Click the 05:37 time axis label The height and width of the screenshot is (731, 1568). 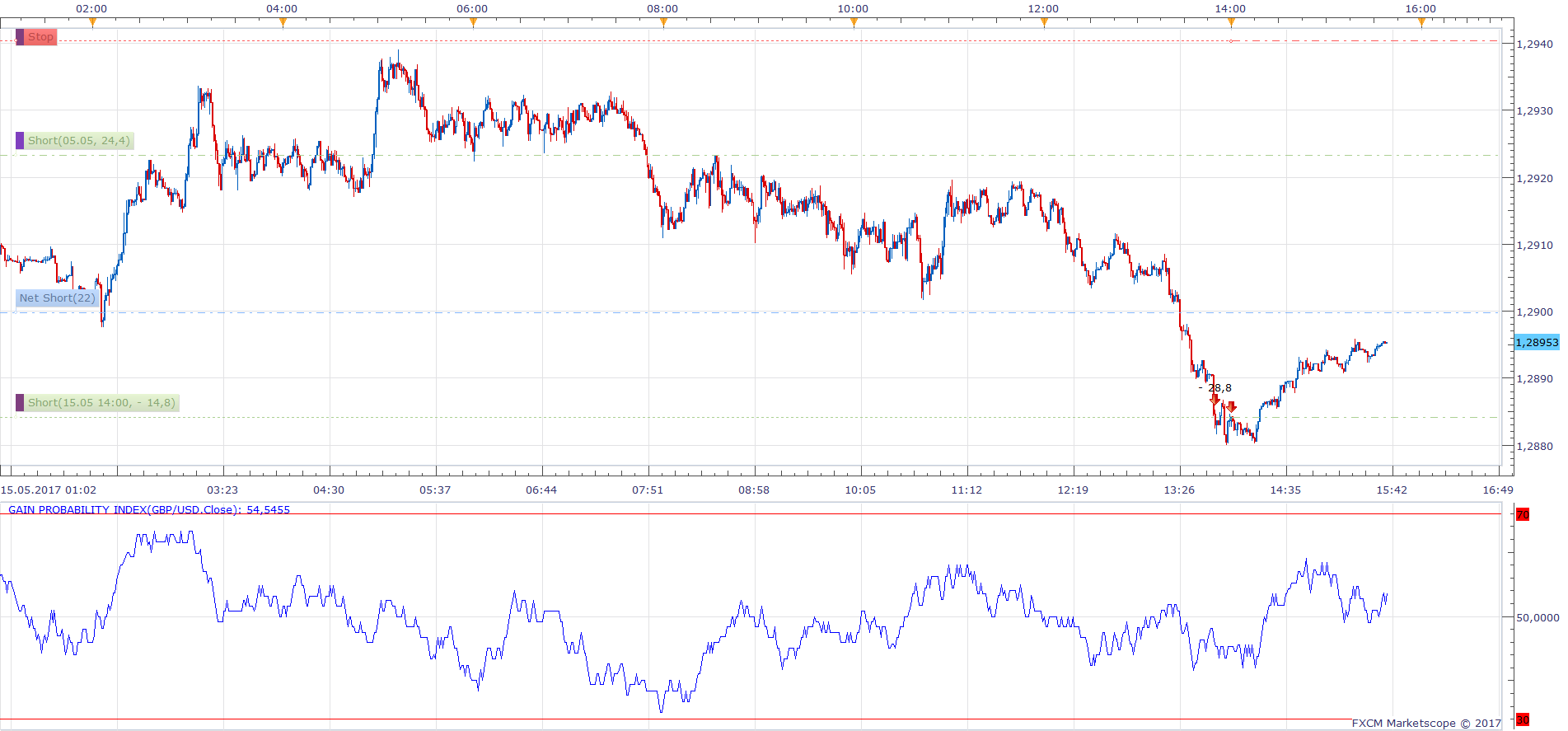point(435,490)
